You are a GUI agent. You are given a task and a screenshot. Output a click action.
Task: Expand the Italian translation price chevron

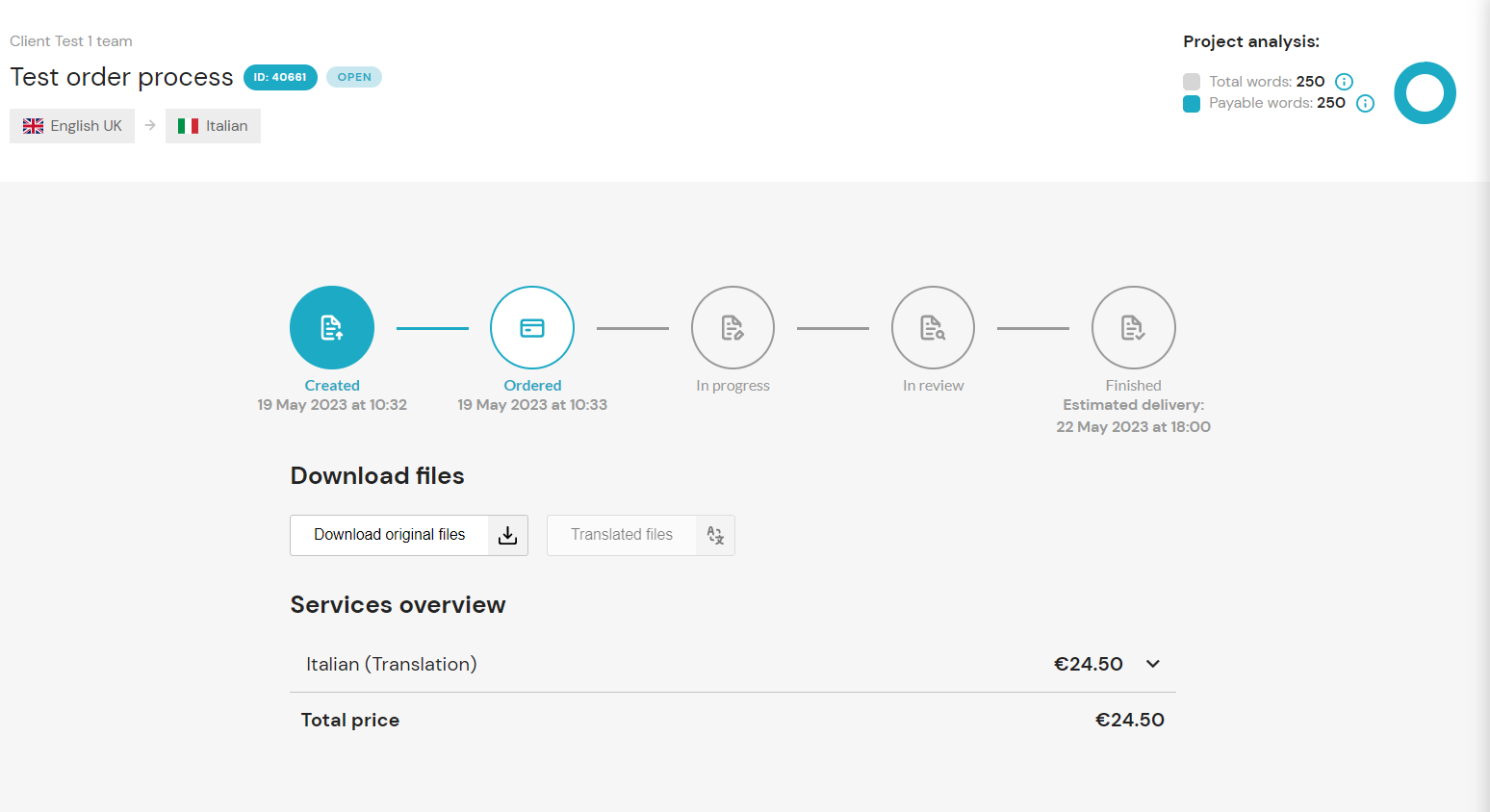coord(1153,664)
